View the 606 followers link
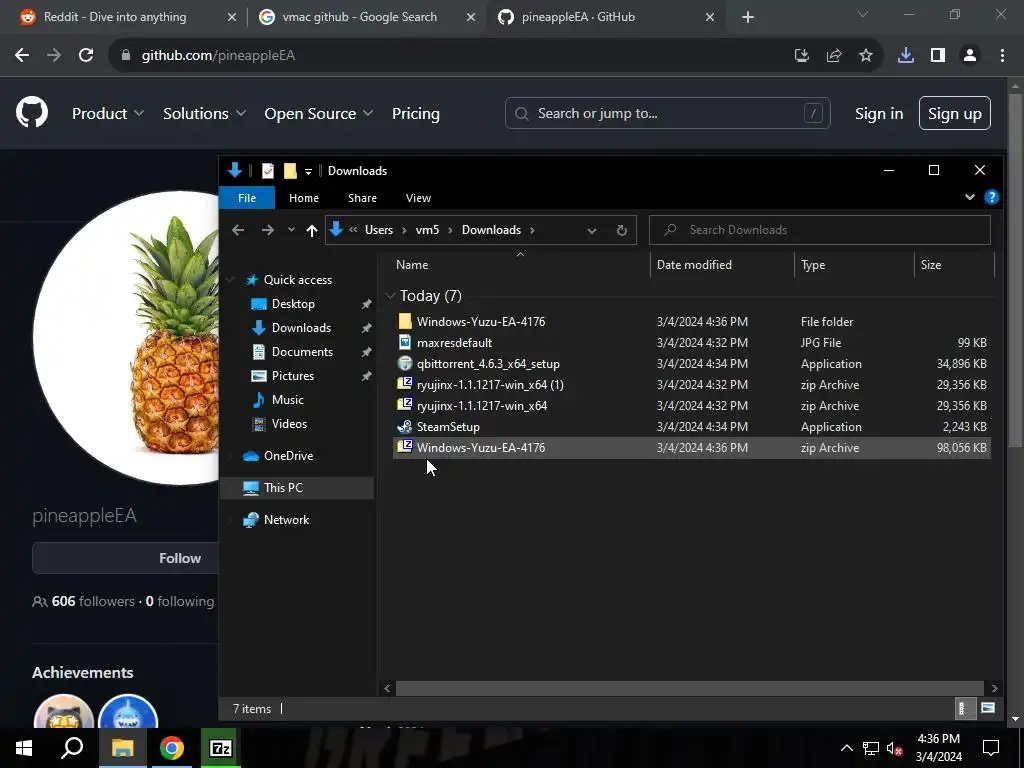The image size is (1024, 768). tap(83, 601)
